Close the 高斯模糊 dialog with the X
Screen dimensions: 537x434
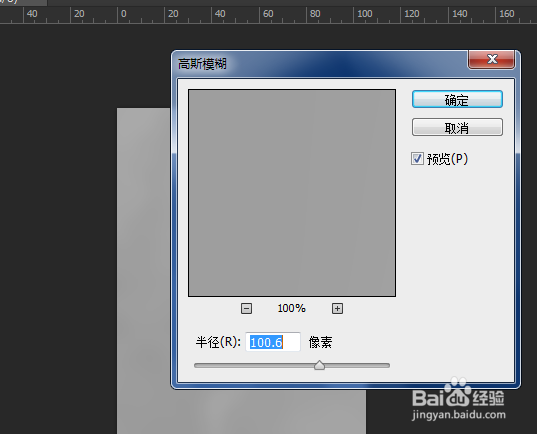tap(492, 60)
